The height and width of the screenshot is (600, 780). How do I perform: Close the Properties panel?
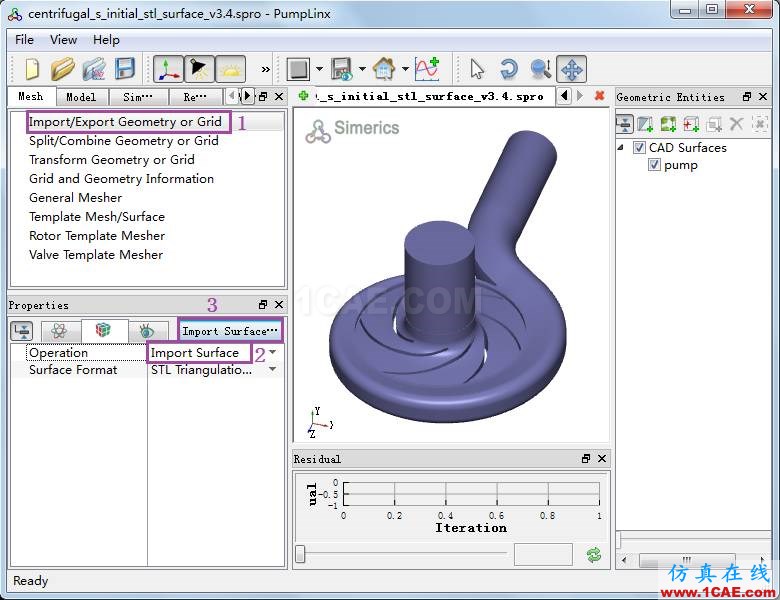coord(279,304)
